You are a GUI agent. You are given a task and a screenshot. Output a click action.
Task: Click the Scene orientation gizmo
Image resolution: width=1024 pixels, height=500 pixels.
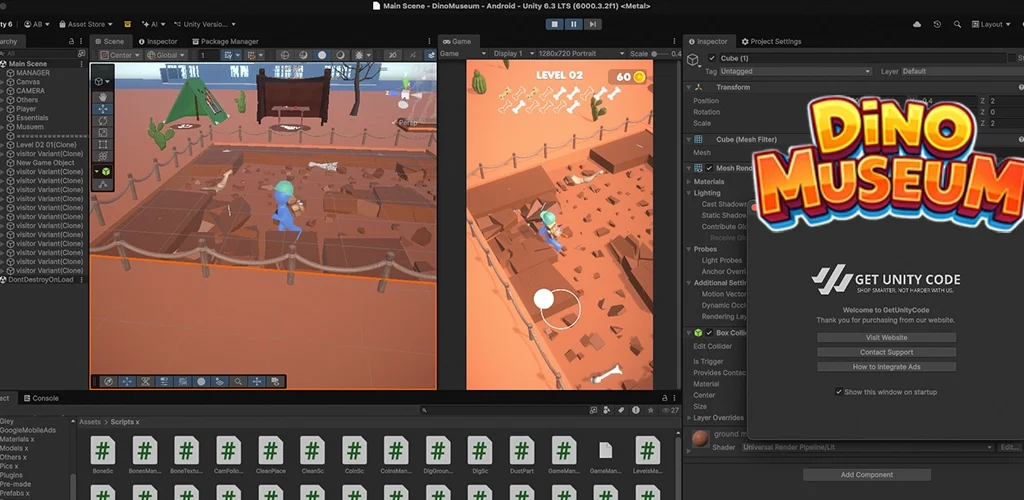[405, 93]
